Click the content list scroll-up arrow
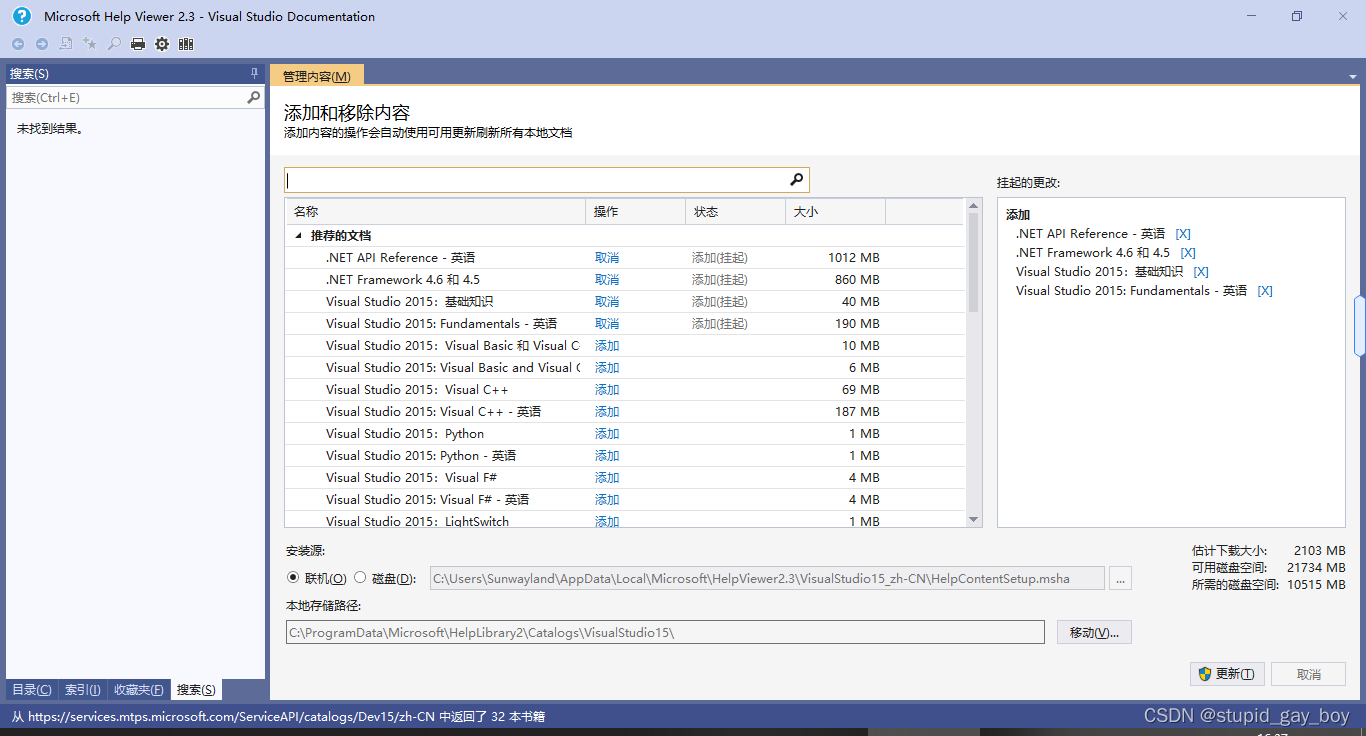 [973, 206]
